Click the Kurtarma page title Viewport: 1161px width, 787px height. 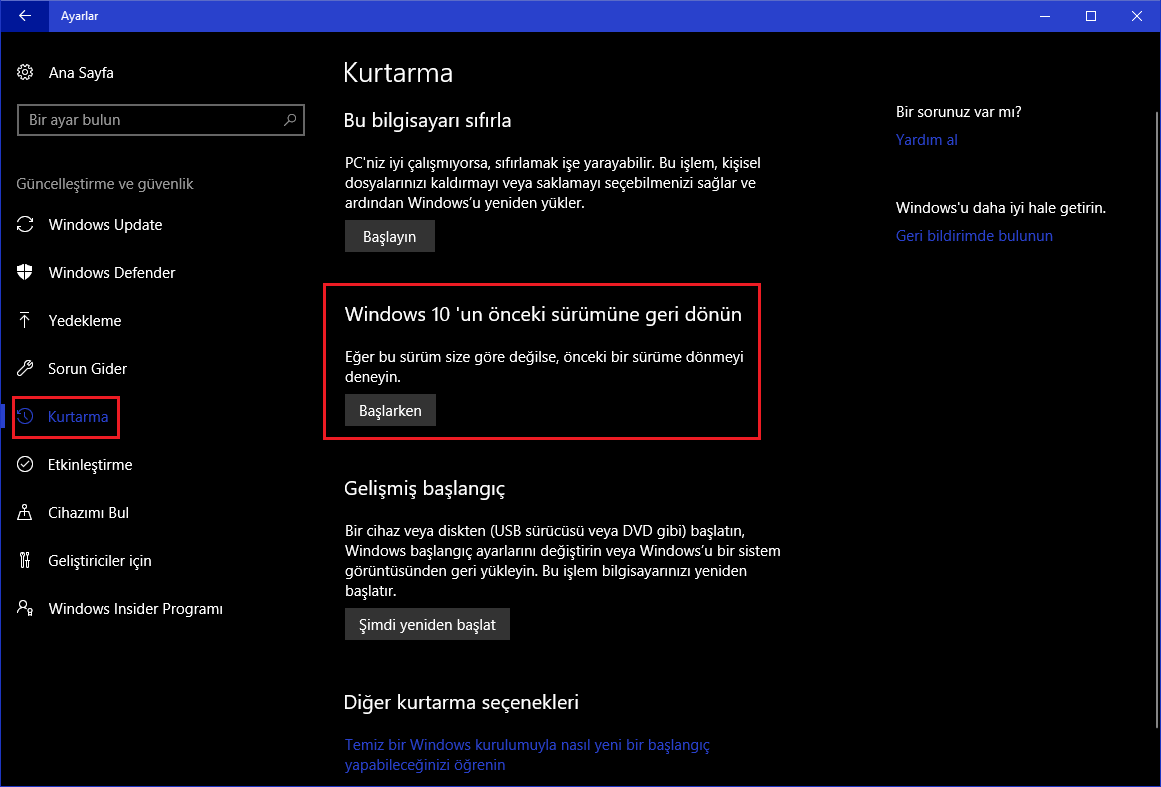click(398, 73)
